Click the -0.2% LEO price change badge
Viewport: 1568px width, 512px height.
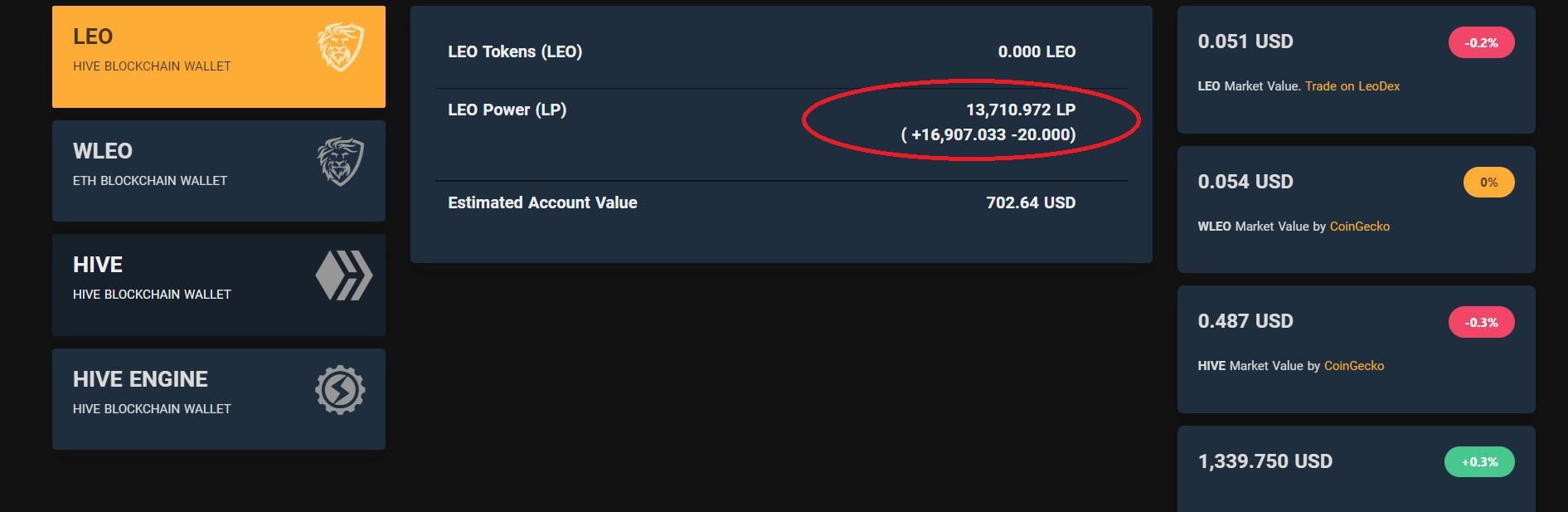pos(1482,42)
